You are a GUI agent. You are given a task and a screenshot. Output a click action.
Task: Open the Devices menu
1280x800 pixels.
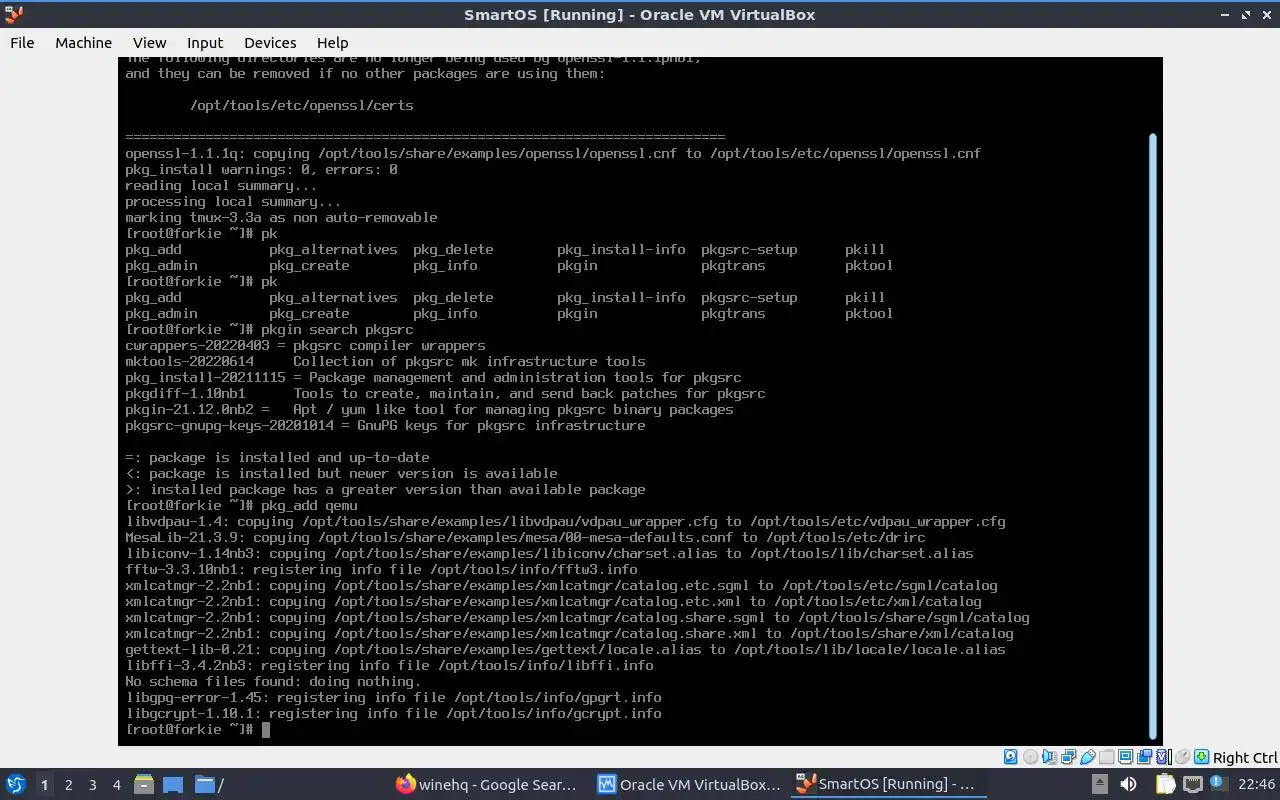coord(270,42)
